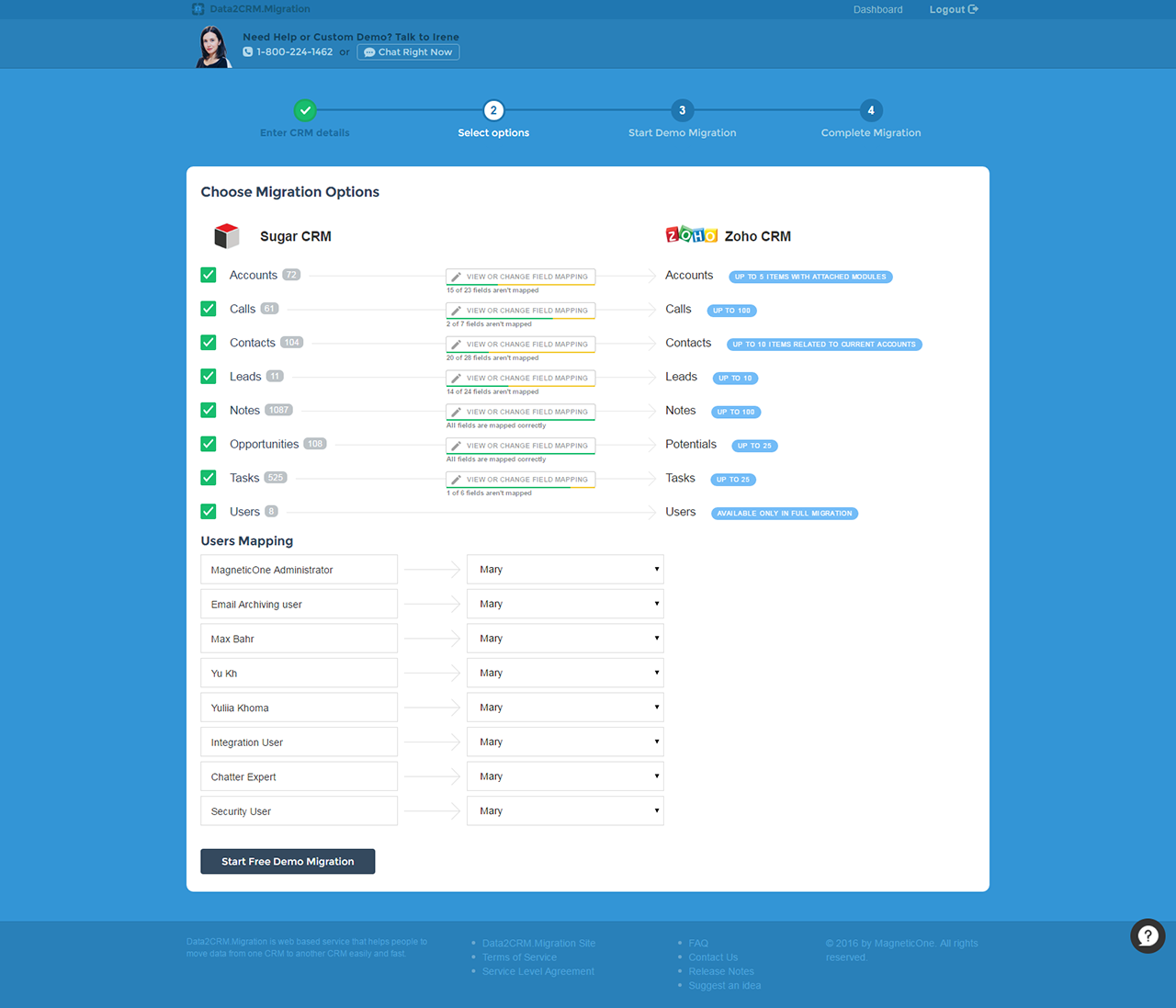Click the help question mark bubble icon
This screenshot has width=1176, height=1008.
point(1147,935)
